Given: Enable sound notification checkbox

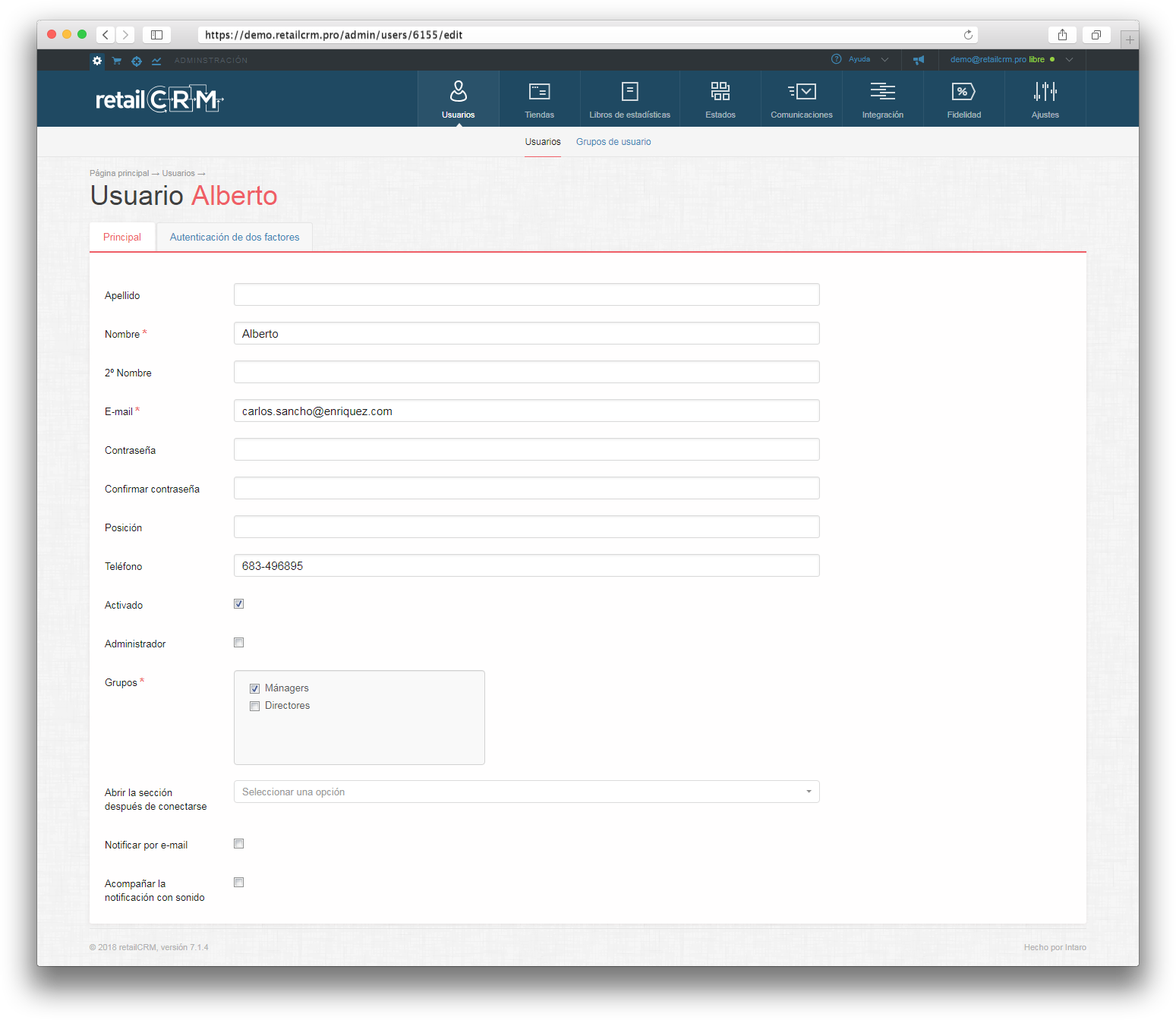Looking at the screenshot, I should 239,883.
